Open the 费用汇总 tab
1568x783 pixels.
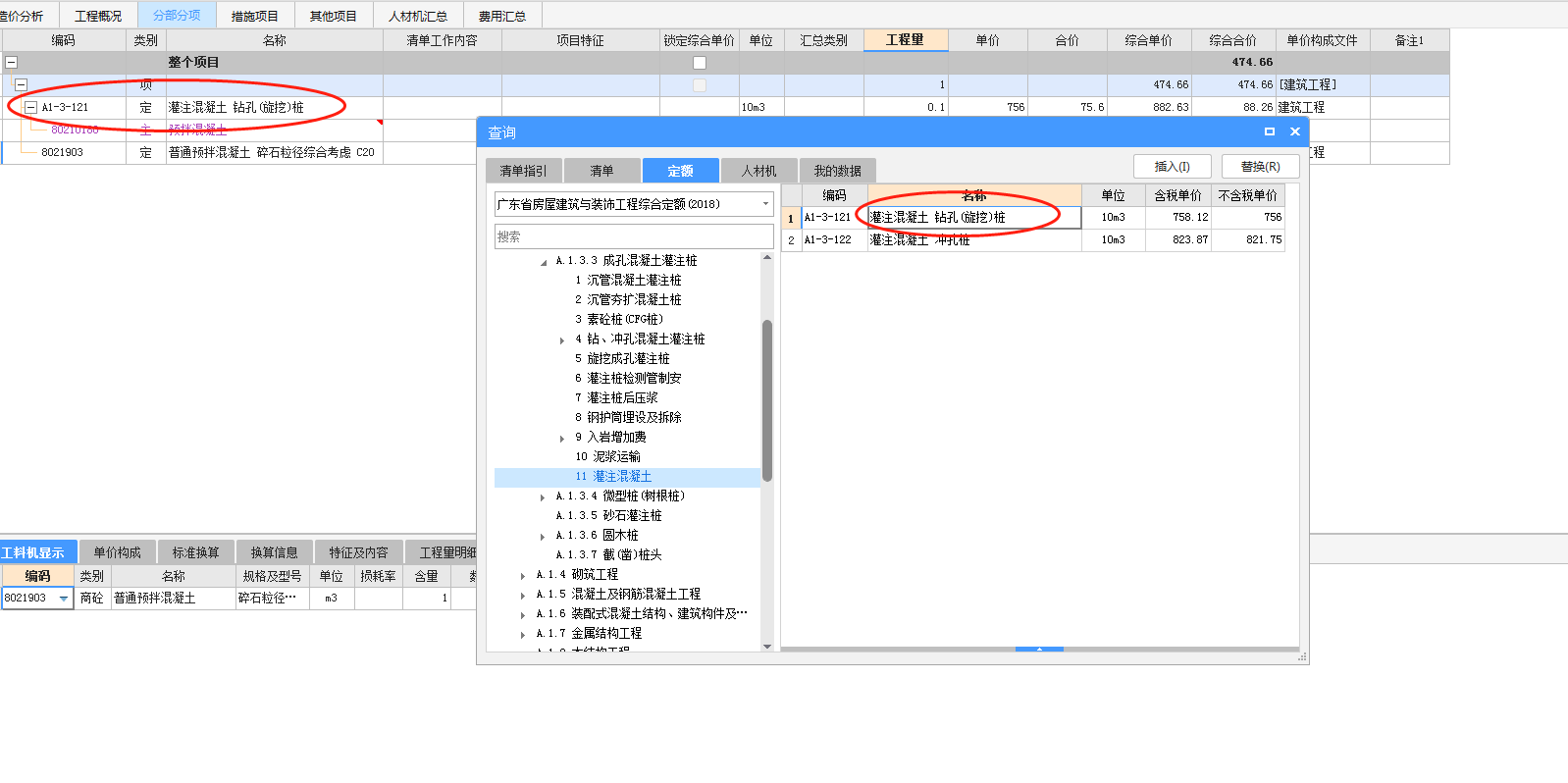502,16
